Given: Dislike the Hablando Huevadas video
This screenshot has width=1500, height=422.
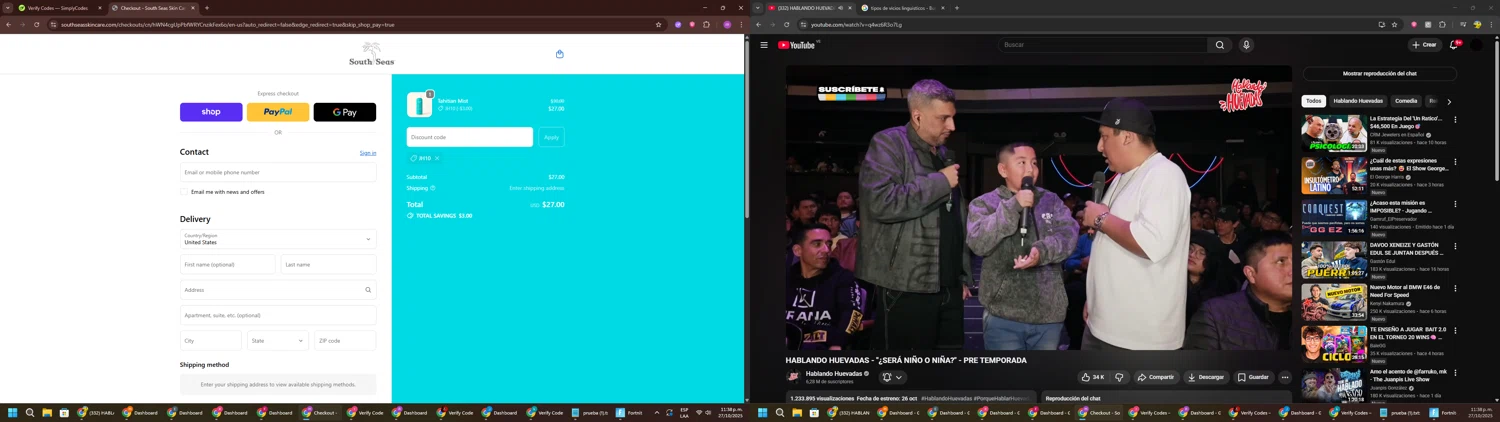Looking at the screenshot, I should point(1119,377).
